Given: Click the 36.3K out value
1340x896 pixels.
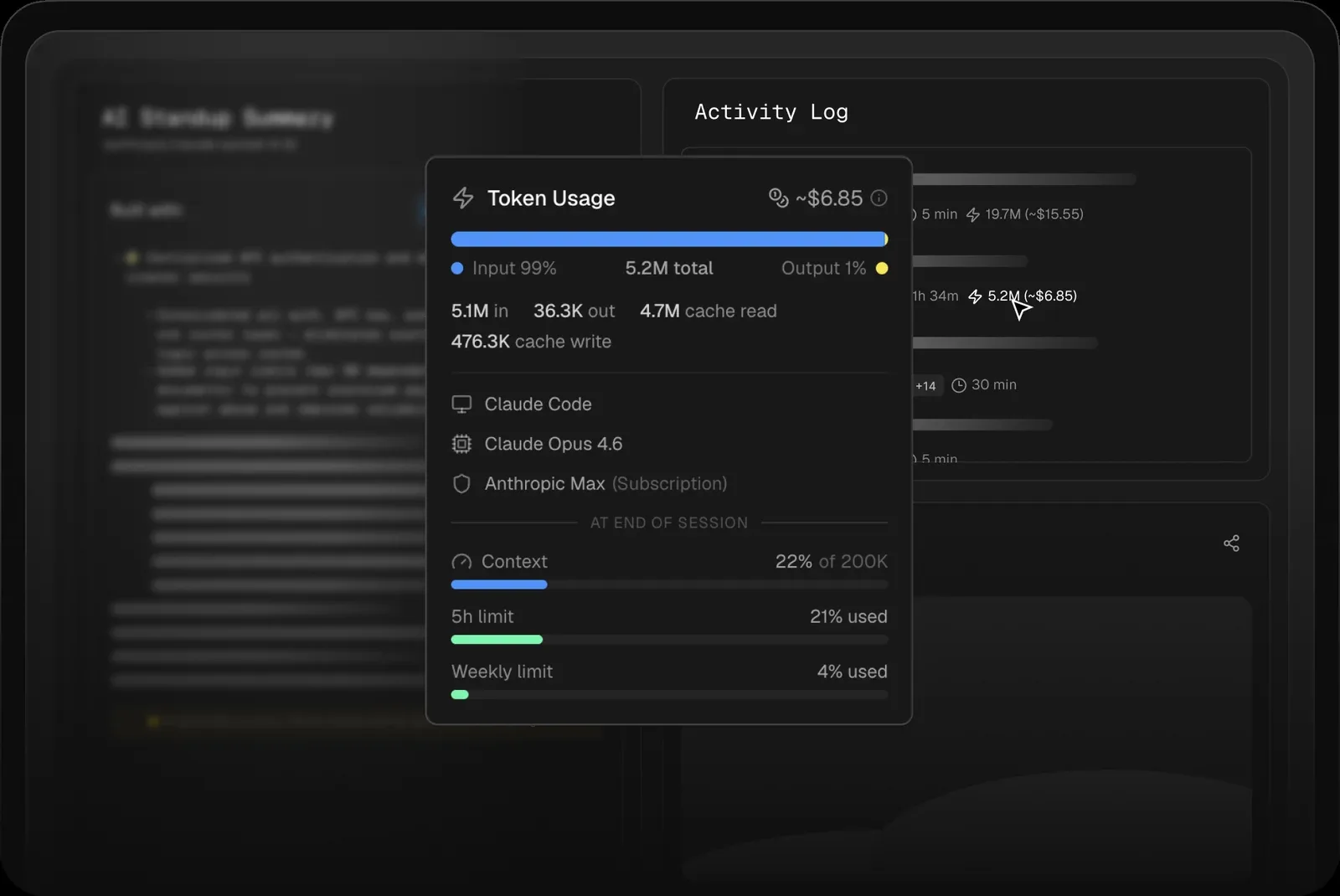Looking at the screenshot, I should click(575, 311).
